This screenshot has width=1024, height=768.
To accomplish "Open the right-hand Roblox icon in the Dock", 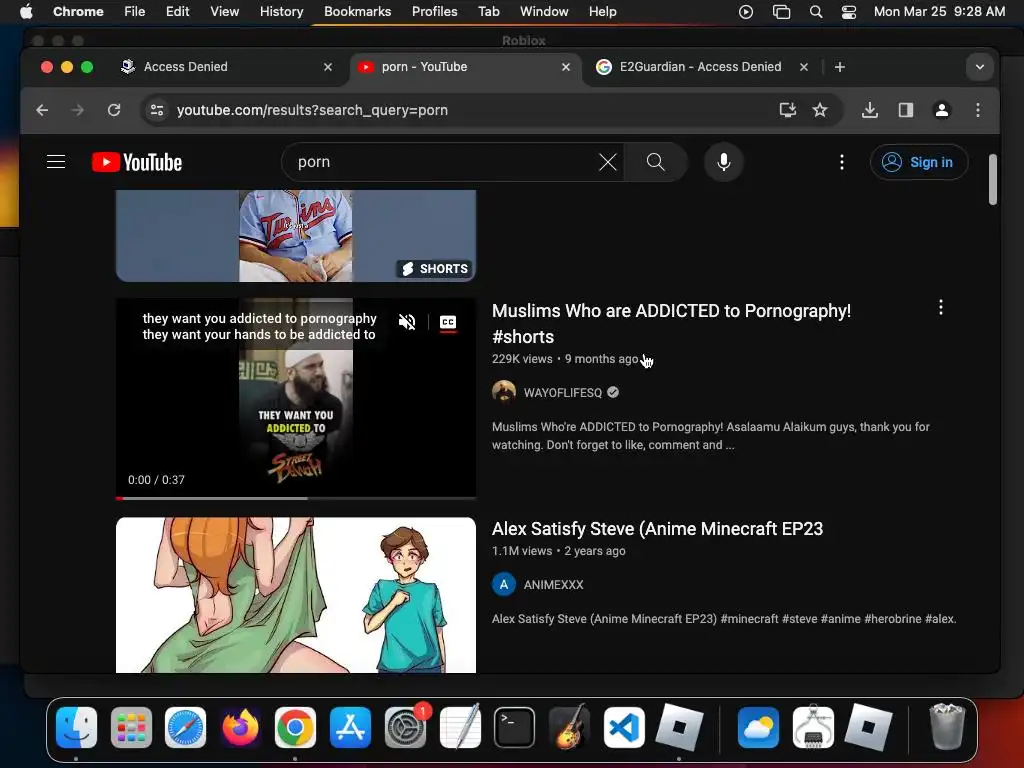I will point(867,727).
